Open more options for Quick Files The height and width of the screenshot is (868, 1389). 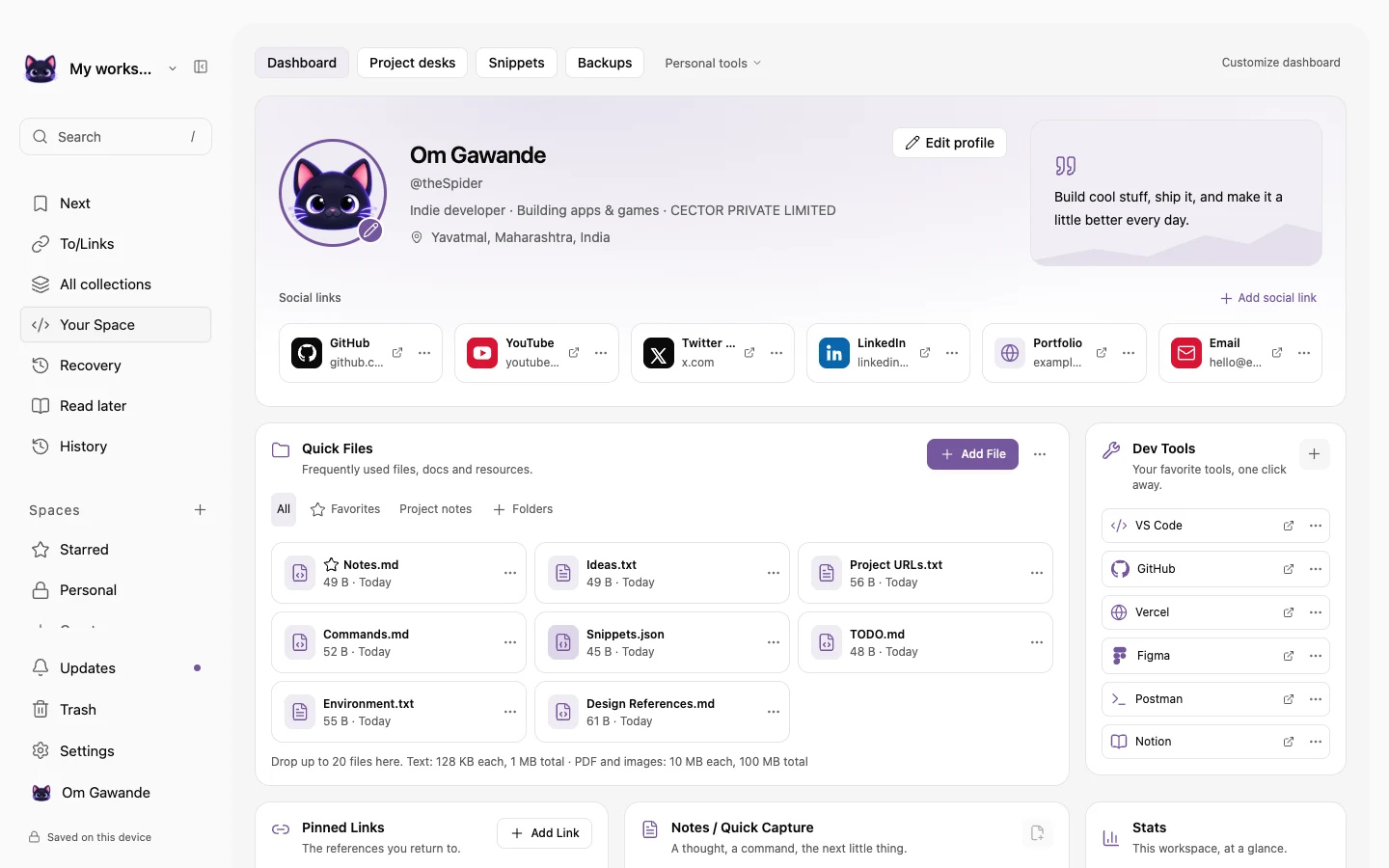coord(1040,454)
